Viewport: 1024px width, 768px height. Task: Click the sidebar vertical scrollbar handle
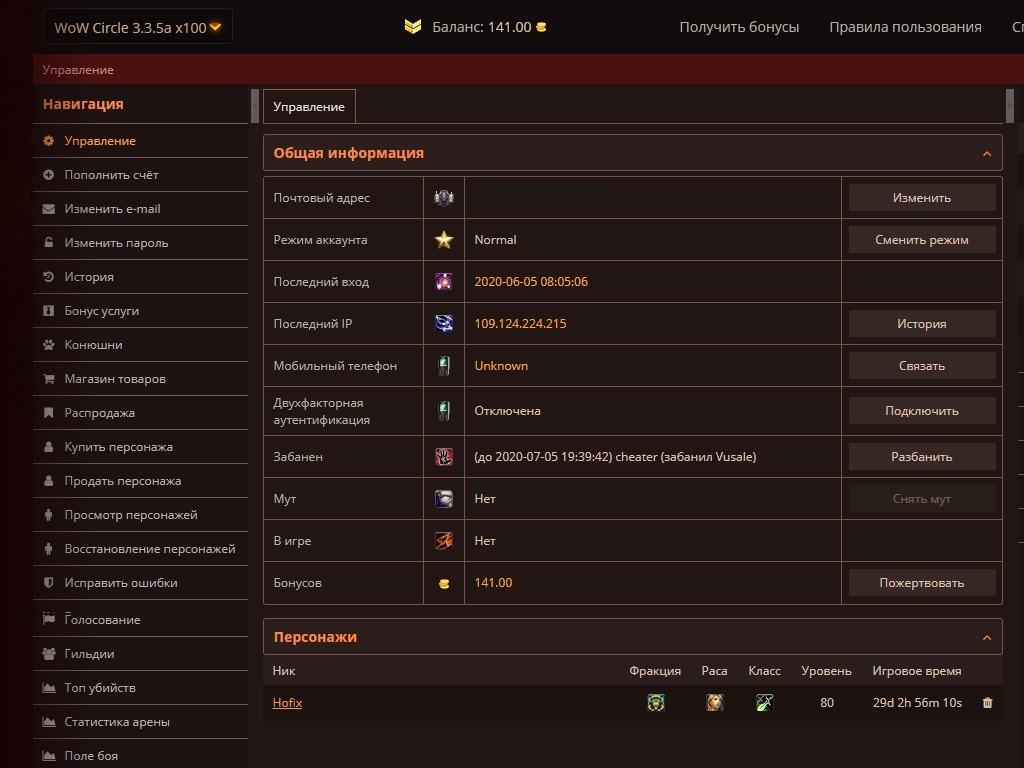(254, 105)
